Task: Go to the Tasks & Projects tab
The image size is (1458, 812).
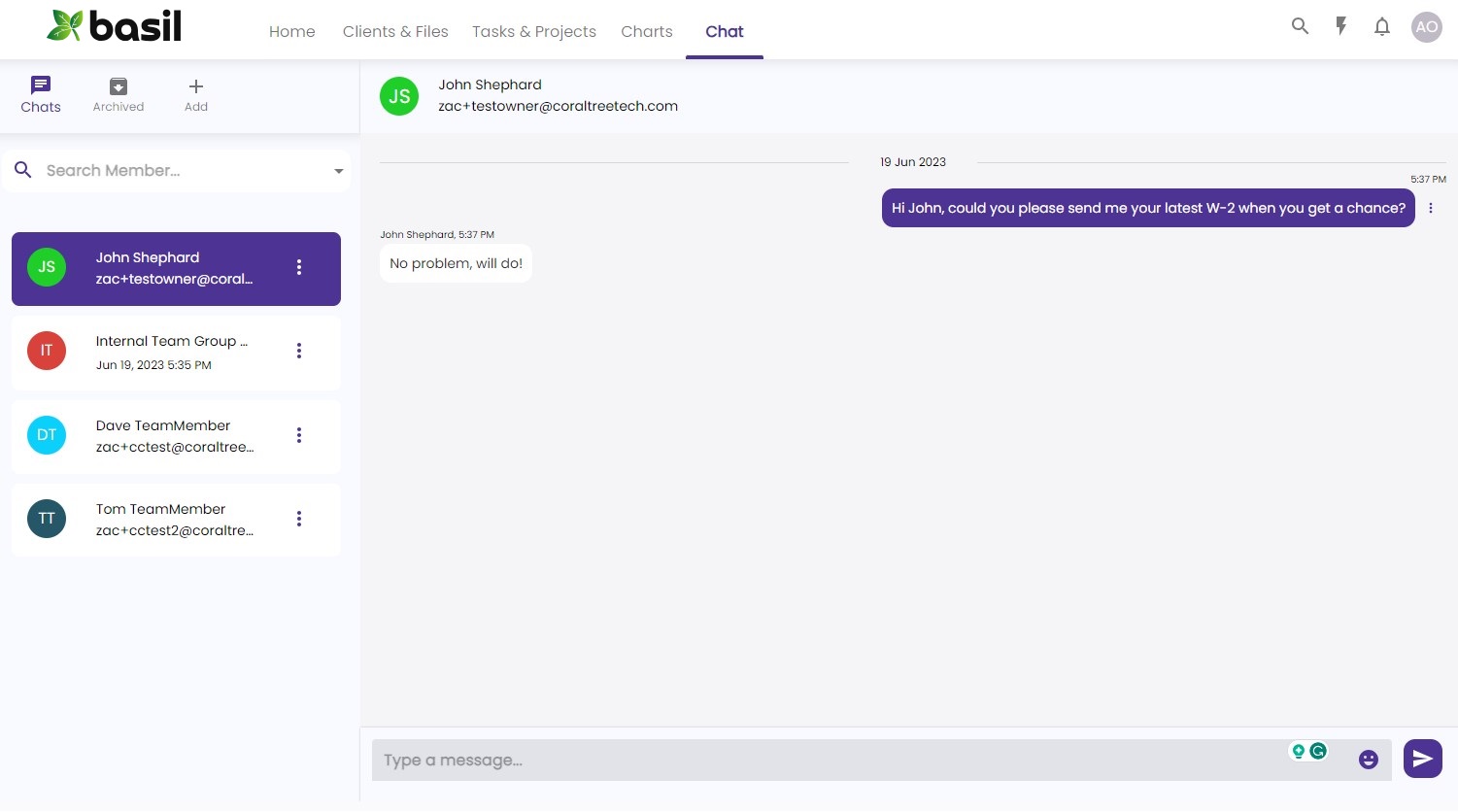Action: point(533,31)
